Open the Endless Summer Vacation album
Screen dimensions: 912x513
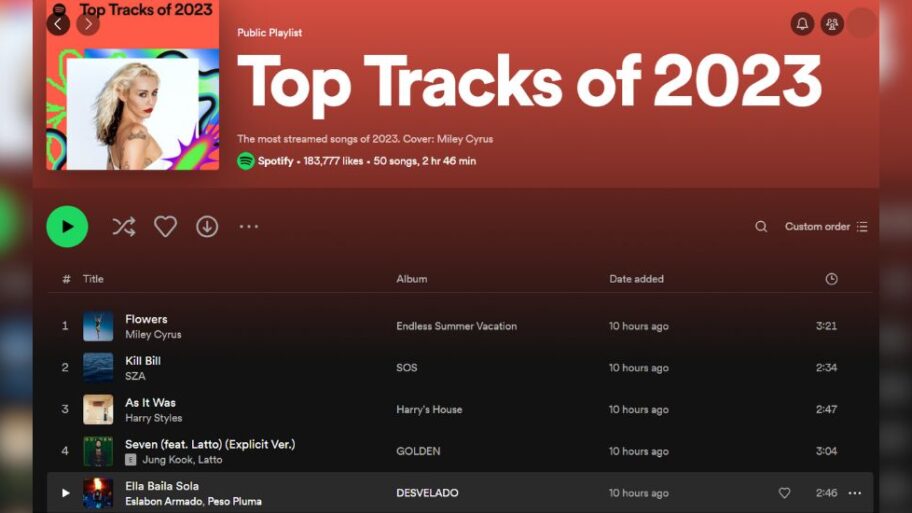[x=457, y=326]
